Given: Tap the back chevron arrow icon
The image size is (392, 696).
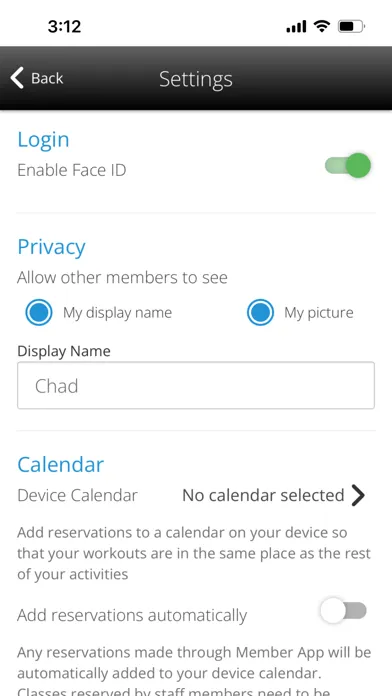Looking at the screenshot, I should (16, 78).
